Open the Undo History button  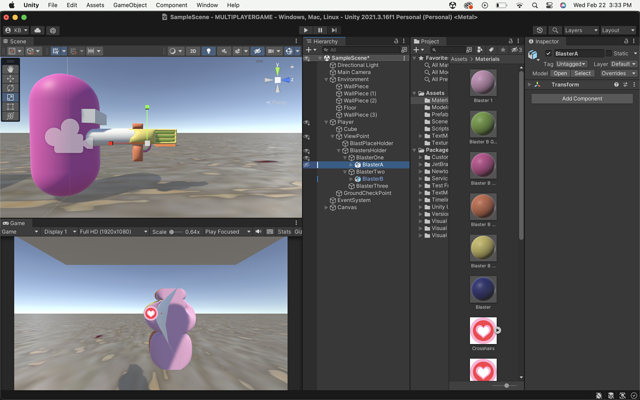[540, 30]
